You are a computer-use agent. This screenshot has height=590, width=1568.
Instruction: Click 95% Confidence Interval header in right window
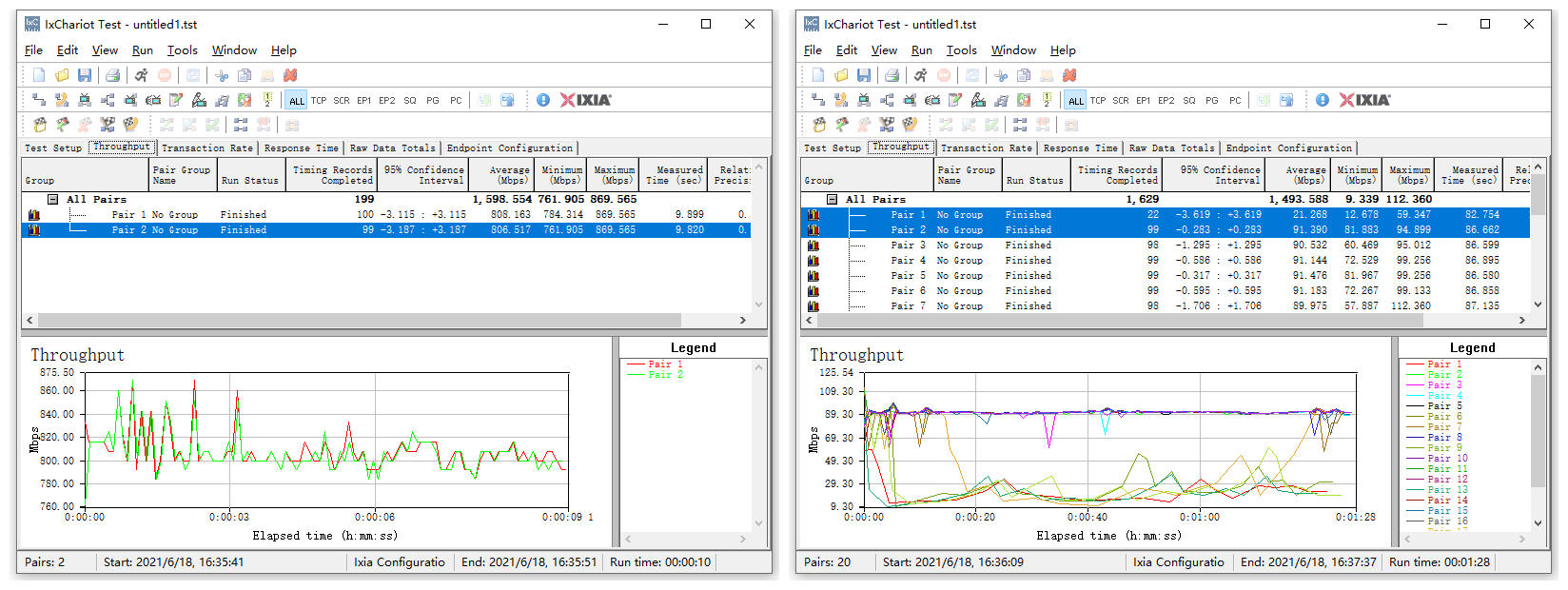(x=1214, y=175)
